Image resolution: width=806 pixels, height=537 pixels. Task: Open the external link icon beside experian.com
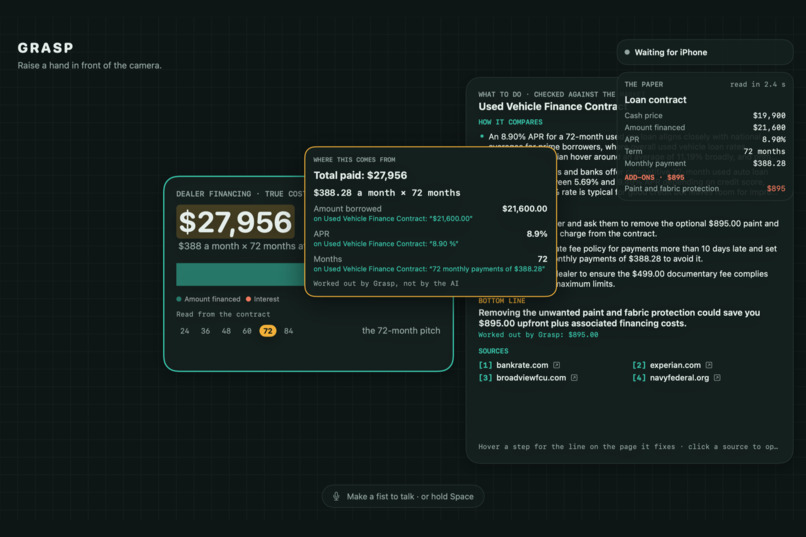tap(709, 365)
